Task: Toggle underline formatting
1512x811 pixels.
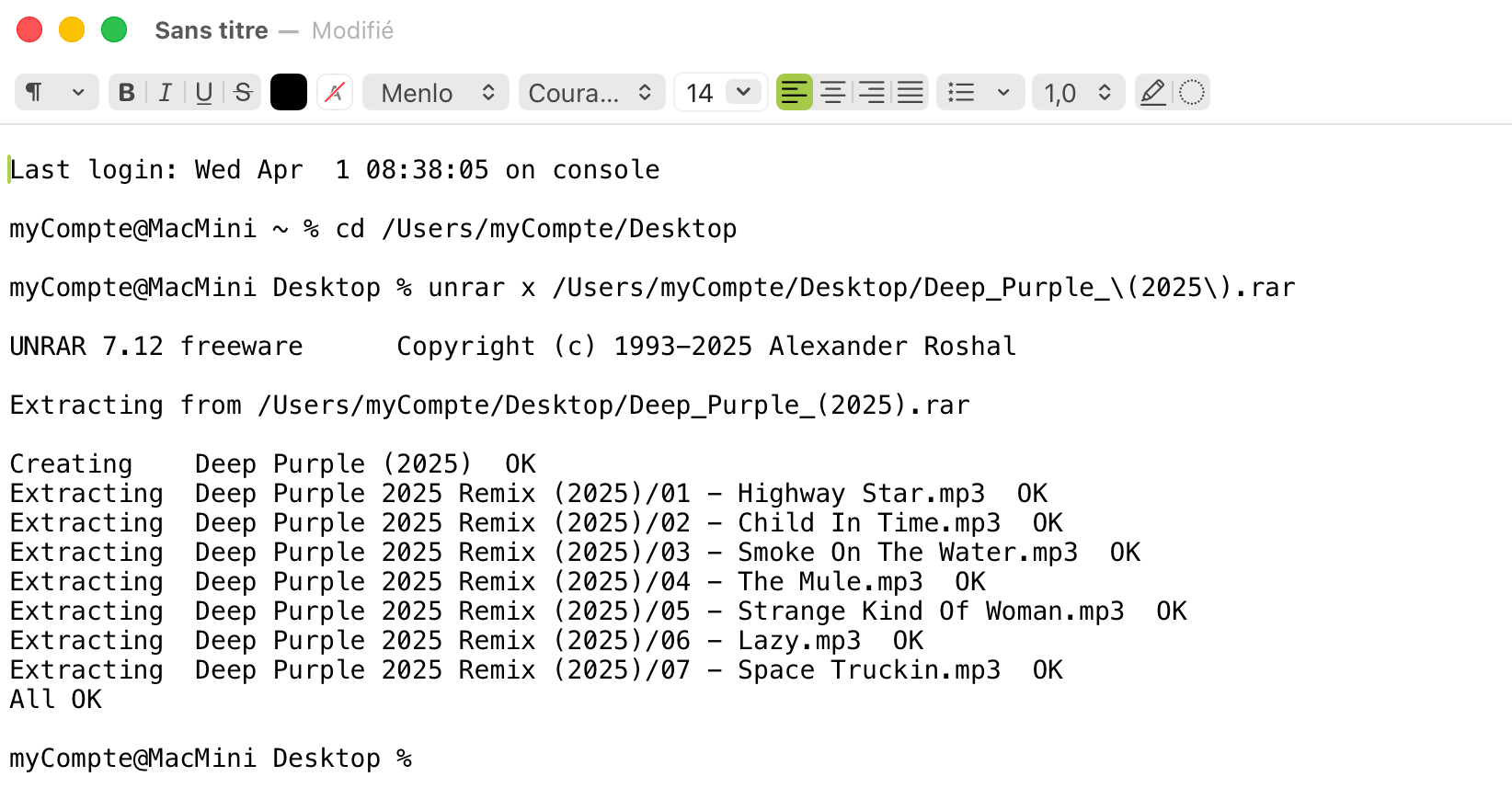Action: (x=204, y=93)
